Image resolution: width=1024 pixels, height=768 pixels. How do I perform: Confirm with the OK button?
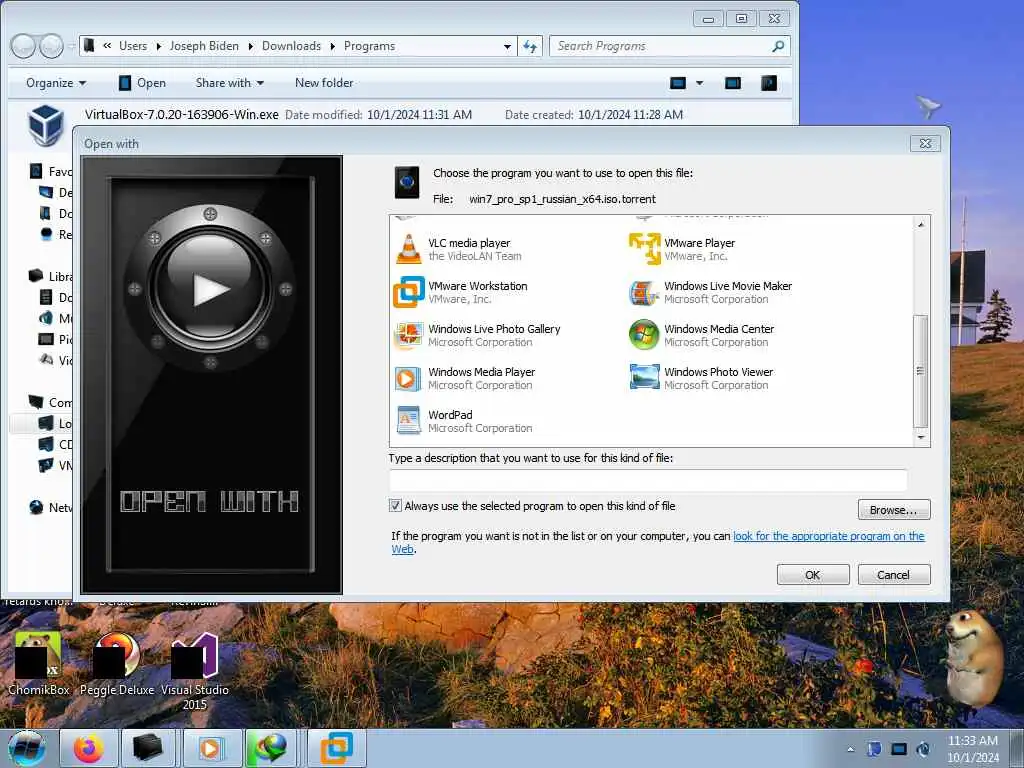pos(813,575)
